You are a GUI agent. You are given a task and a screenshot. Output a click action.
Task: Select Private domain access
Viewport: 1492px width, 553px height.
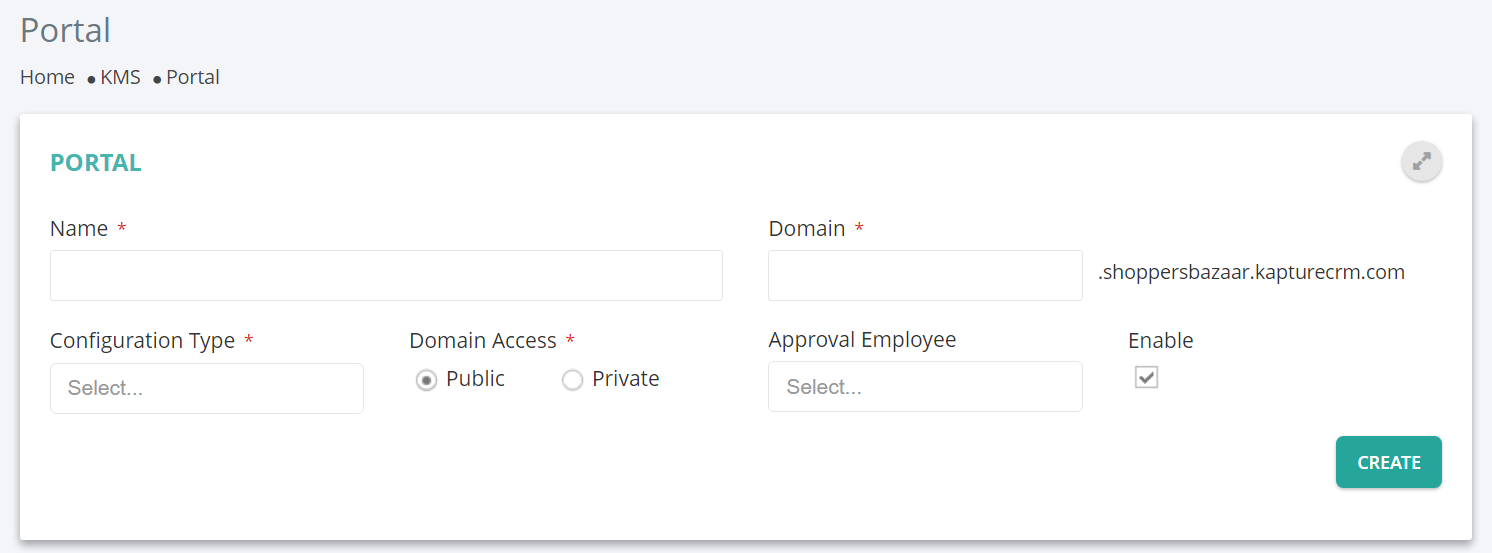click(572, 380)
